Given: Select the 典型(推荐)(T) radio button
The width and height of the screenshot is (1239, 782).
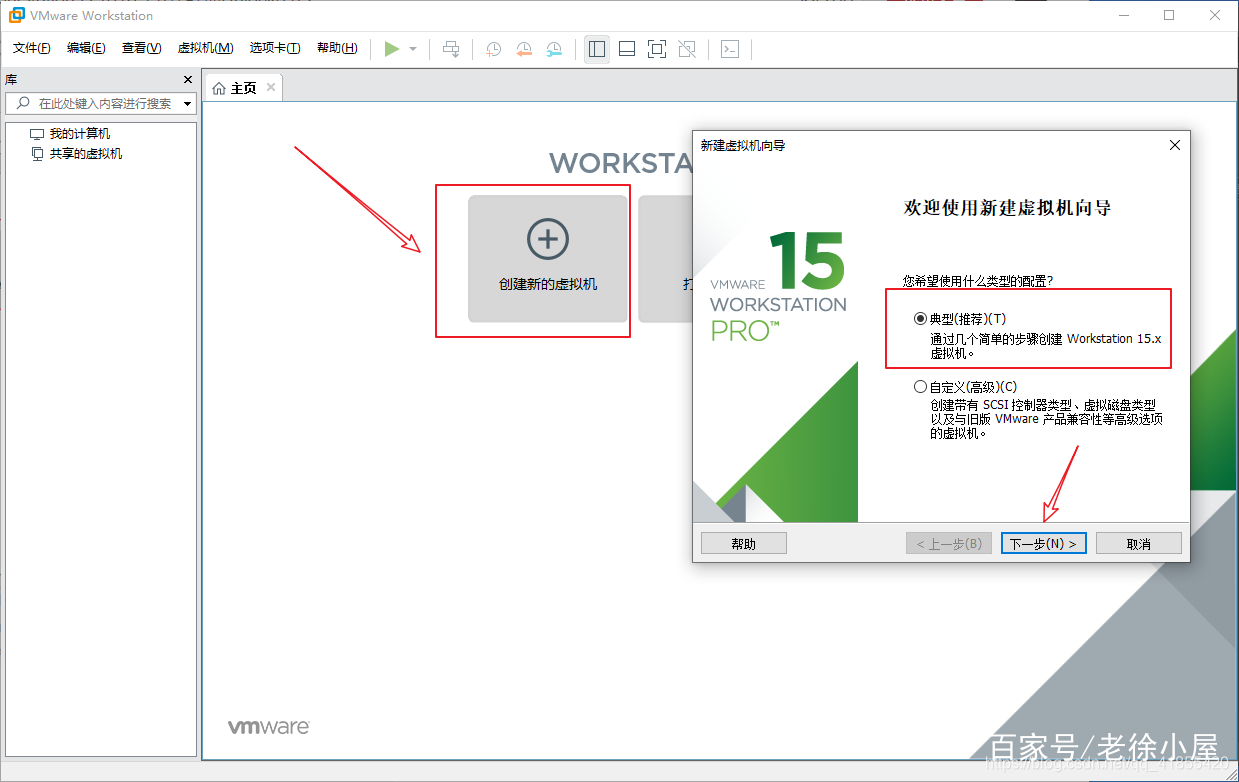Looking at the screenshot, I should pyautogui.click(x=920, y=319).
